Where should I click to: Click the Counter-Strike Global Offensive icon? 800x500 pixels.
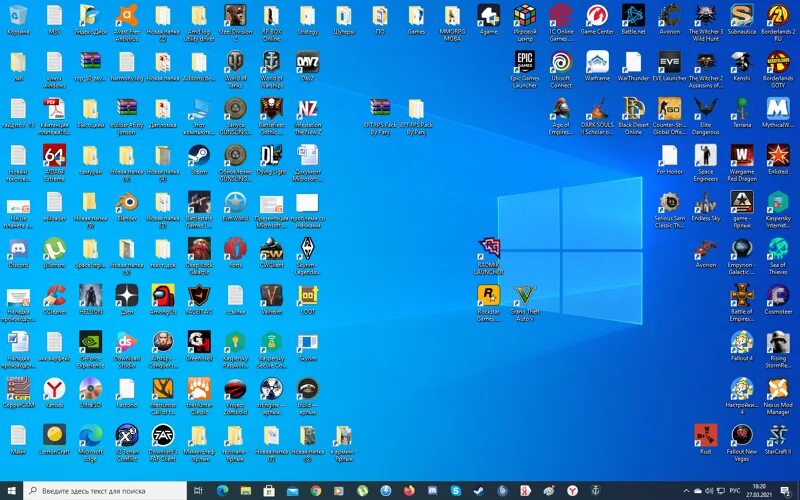tap(669, 109)
